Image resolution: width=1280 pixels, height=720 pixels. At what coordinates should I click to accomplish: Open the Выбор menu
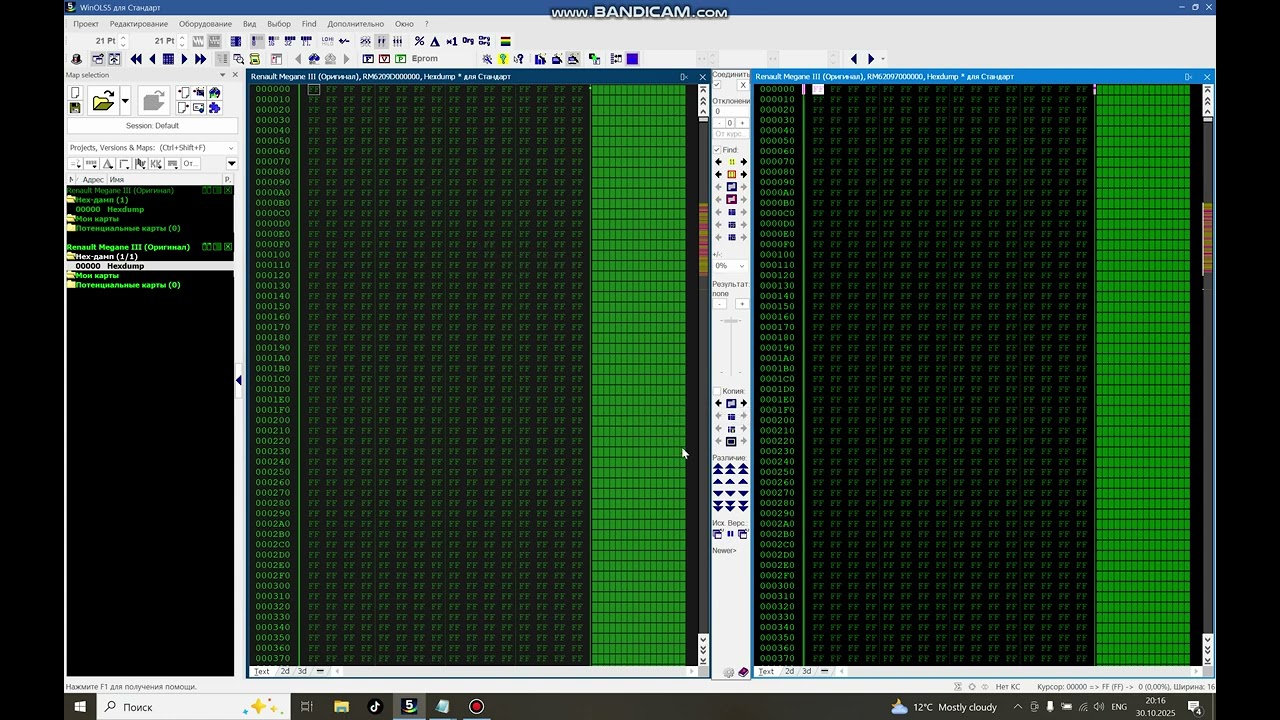coord(279,24)
